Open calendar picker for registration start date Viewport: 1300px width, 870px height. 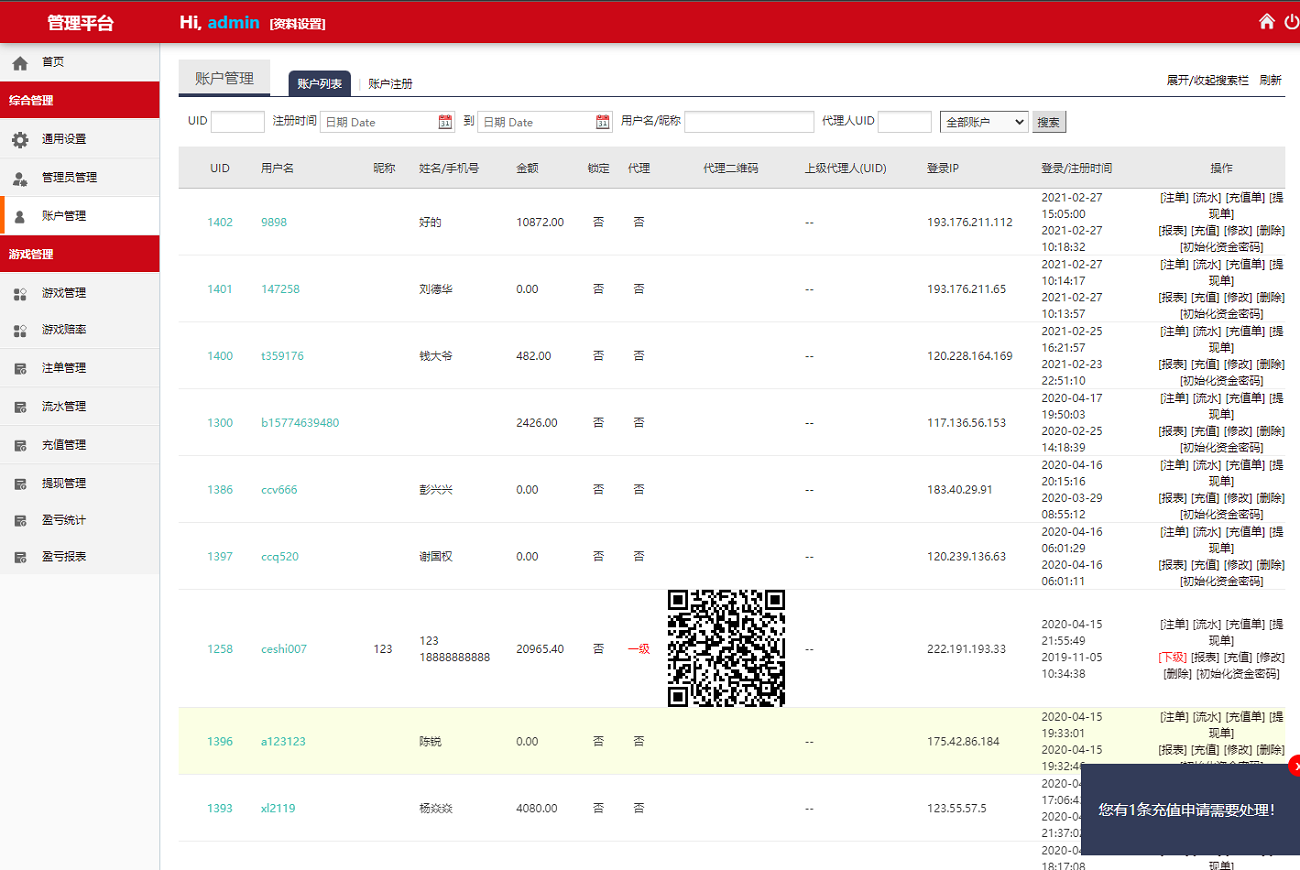(445, 122)
